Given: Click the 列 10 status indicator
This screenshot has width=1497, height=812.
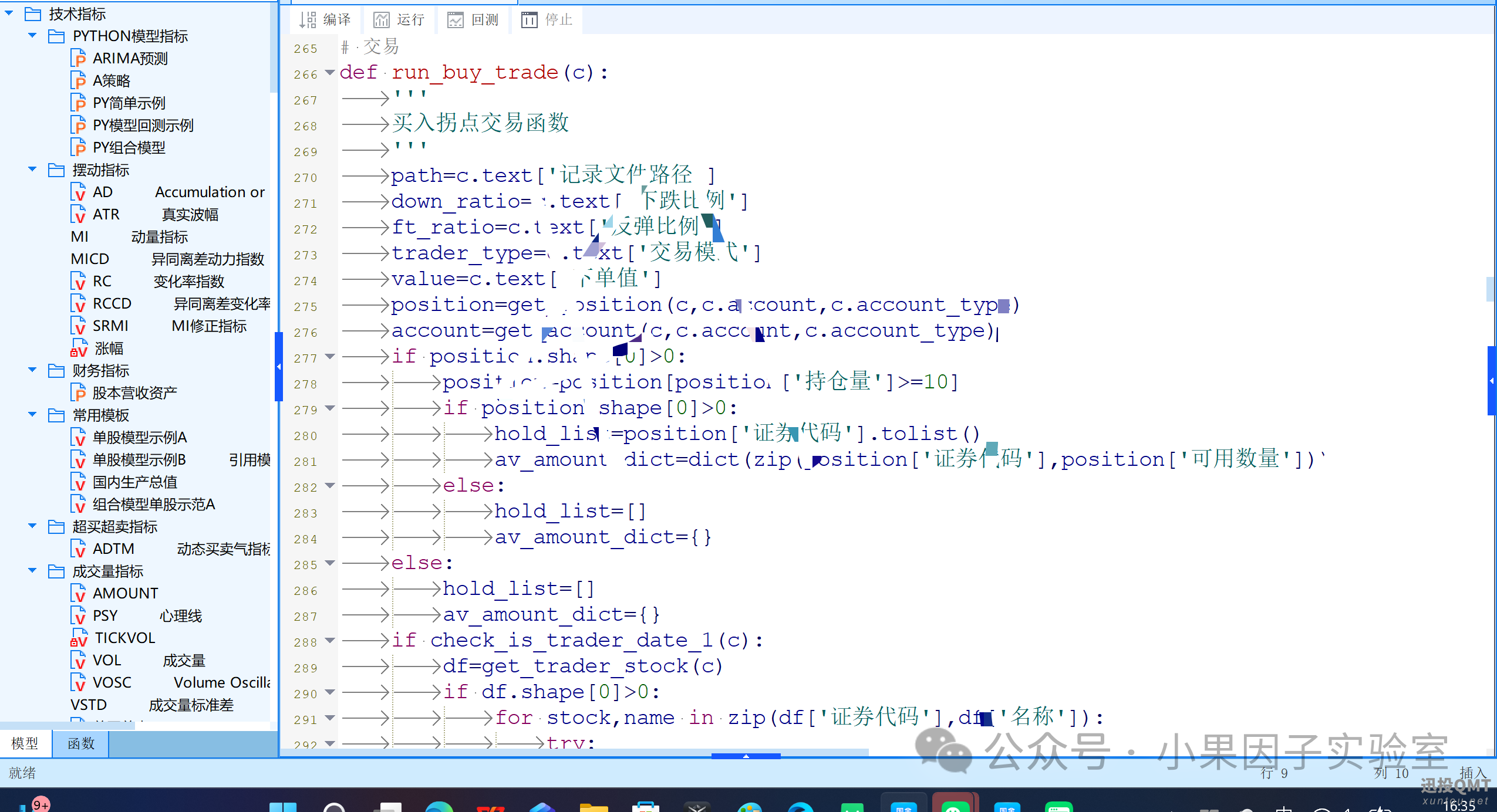Looking at the screenshot, I should pos(1391,773).
